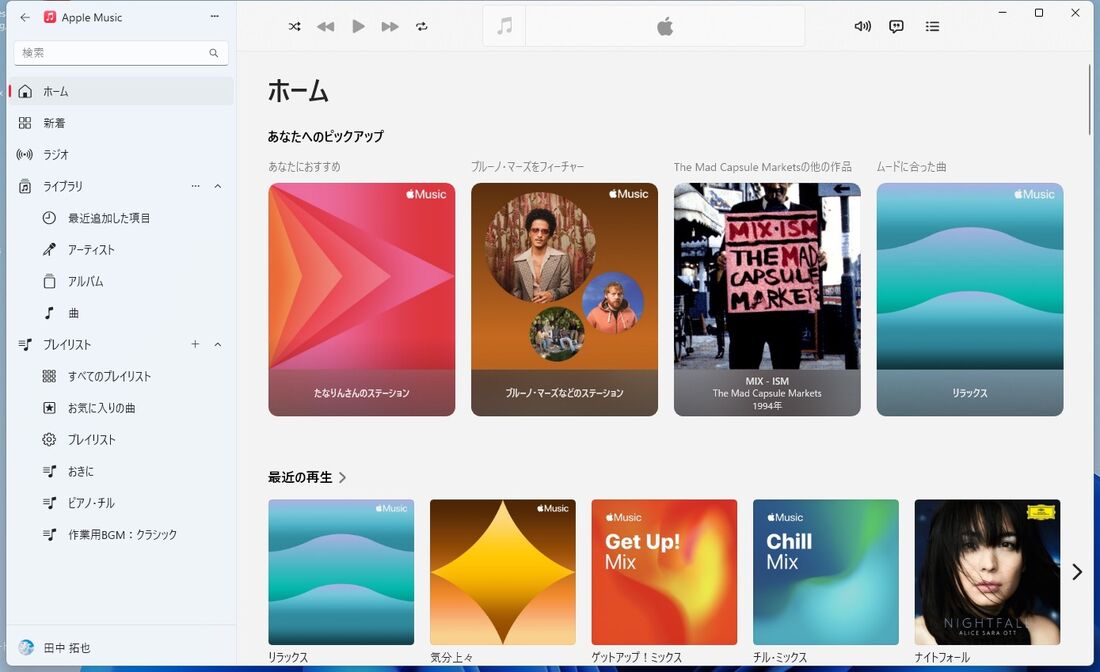This screenshot has height=672, width=1100.
Task: Open ブルーノ・マーズなどのステーション card
Action: 564,300
